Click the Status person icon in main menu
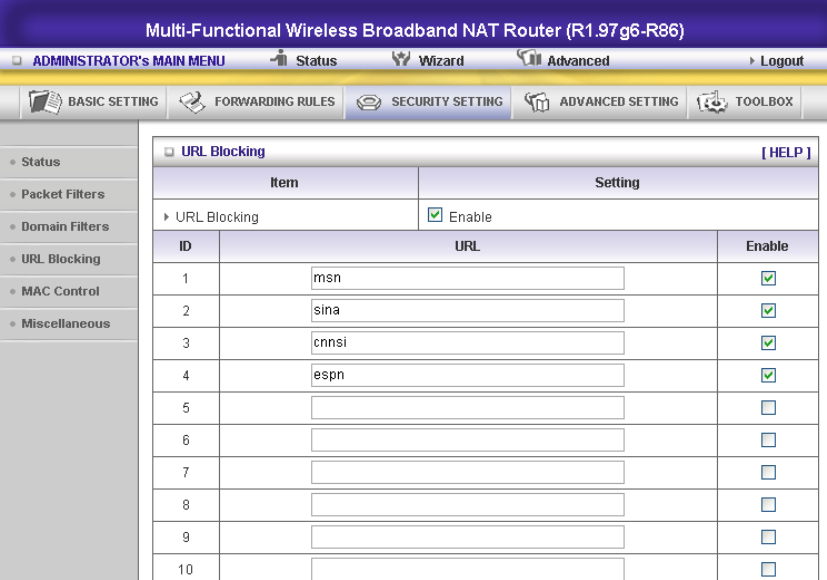The image size is (827, 580). pos(280,58)
